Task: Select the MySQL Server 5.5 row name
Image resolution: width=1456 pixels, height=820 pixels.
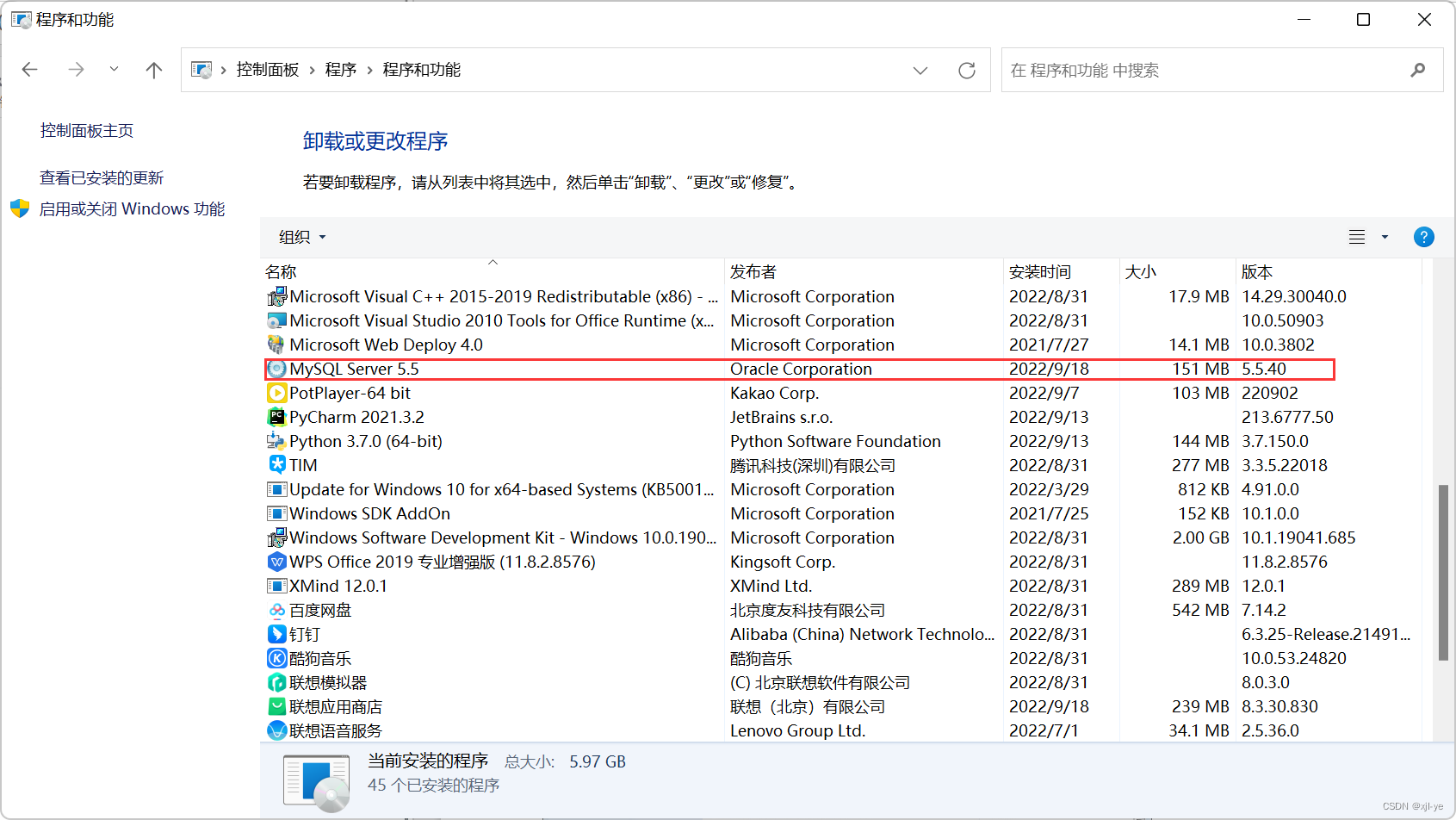Action: click(x=354, y=369)
